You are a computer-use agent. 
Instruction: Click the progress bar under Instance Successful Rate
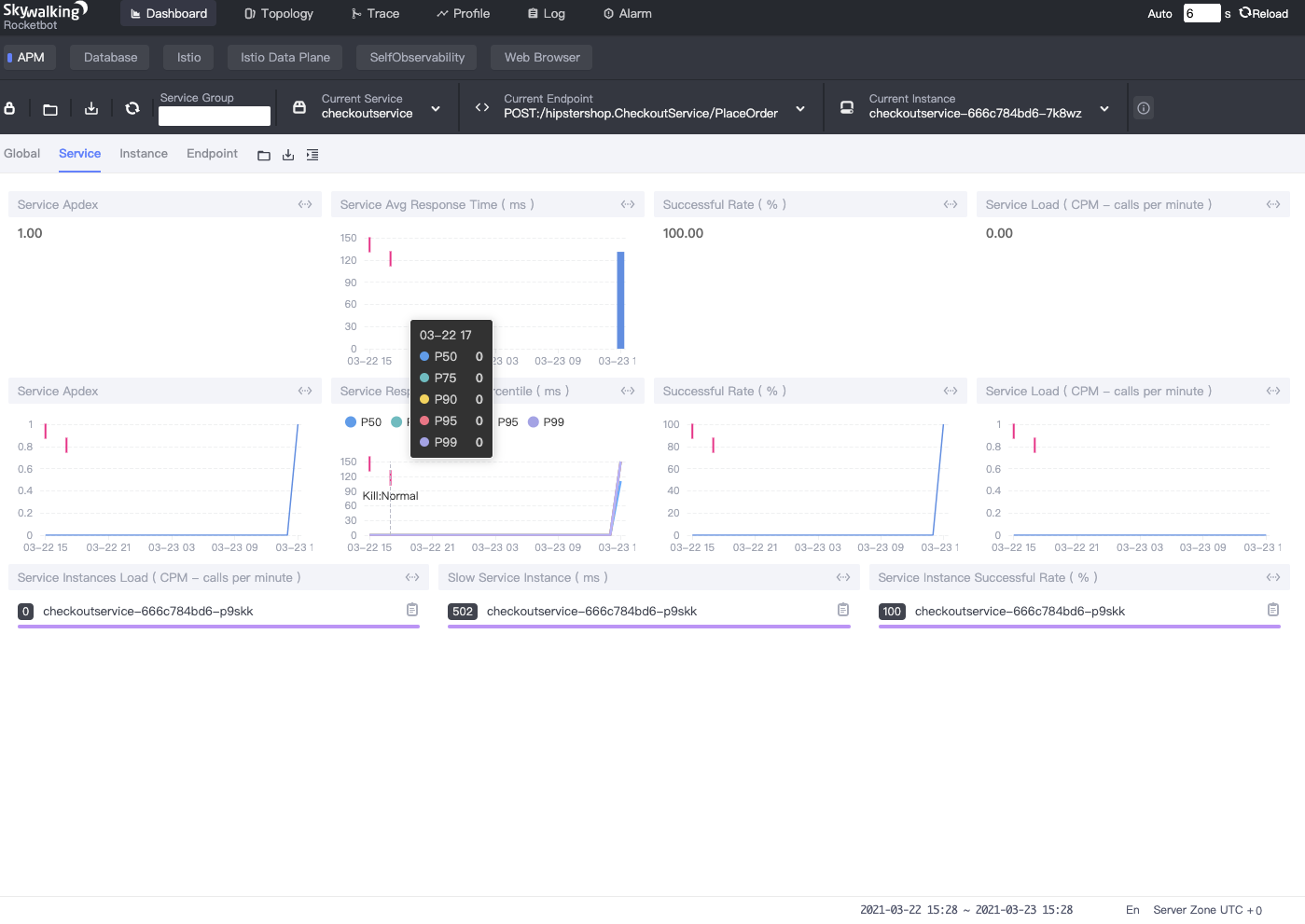point(1079,627)
